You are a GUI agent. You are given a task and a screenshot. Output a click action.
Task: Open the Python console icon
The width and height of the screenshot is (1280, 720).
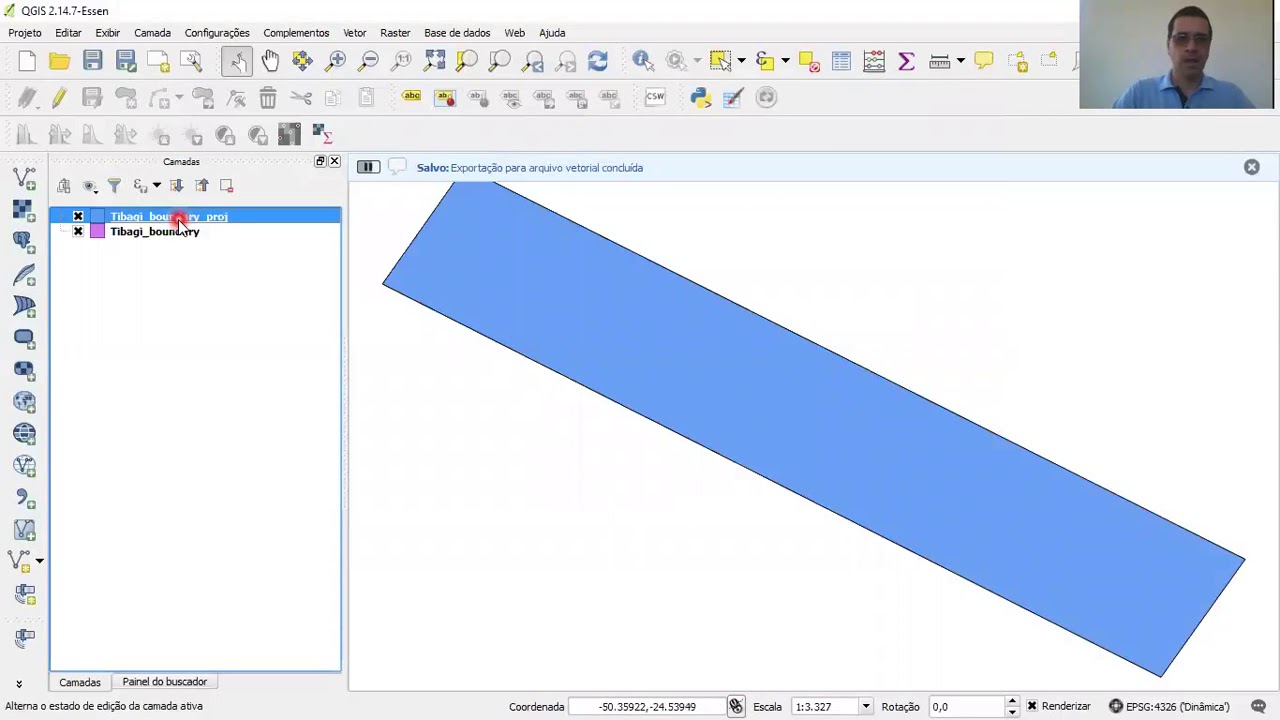click(x=700, y=97)
